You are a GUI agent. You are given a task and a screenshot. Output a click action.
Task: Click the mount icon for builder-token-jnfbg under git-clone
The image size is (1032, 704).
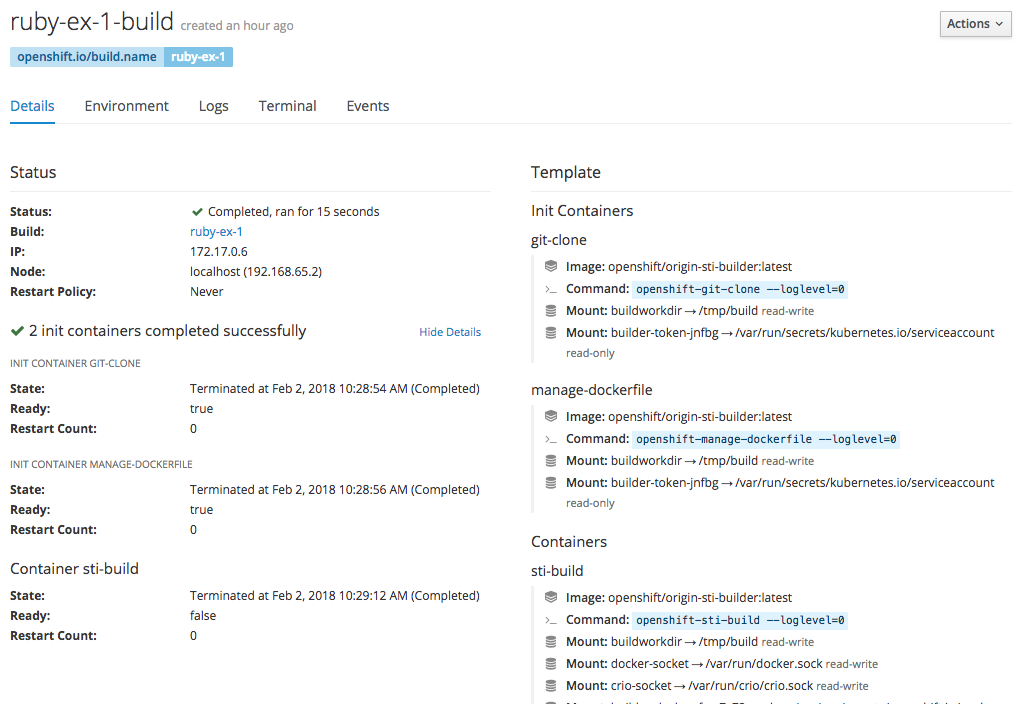click(x=551, y=332)
